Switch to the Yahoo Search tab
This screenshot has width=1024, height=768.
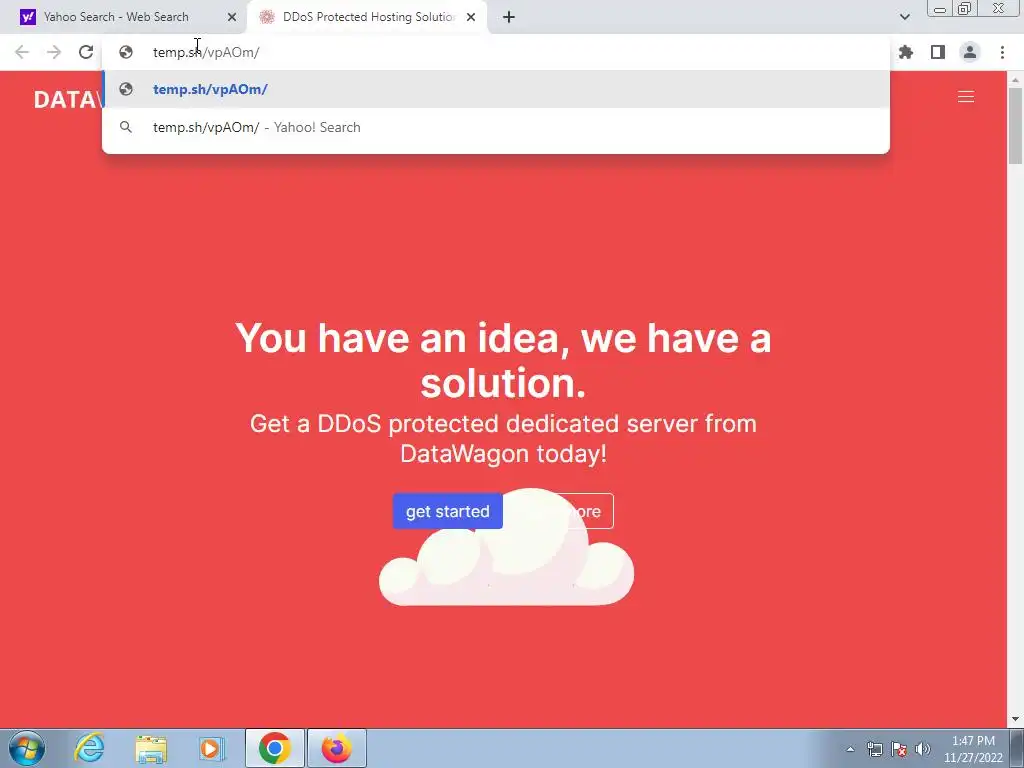click(122, 17)
